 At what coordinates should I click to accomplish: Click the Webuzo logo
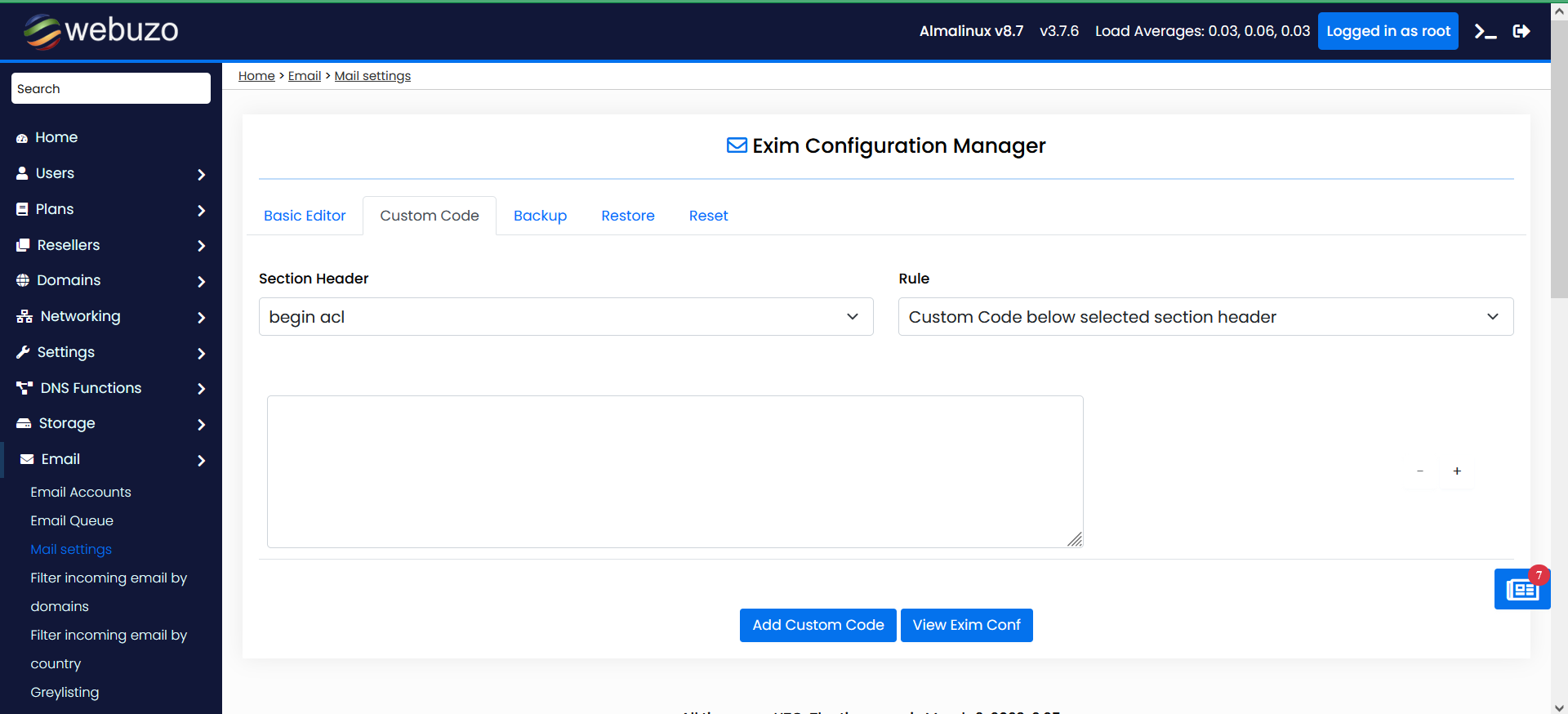[x=101, y=31]
